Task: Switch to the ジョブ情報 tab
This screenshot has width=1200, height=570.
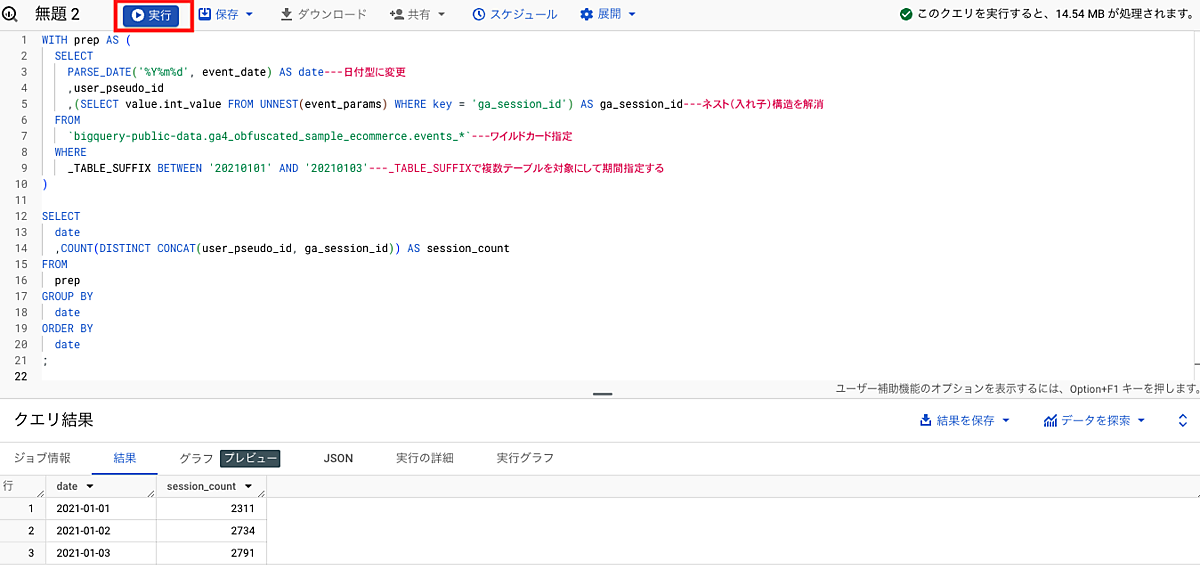Action: click(42, 458)
